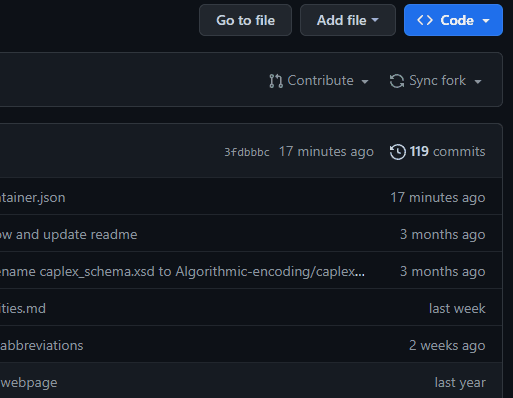513x398 pixels.
Task: Click 3 months ago in the update readme row
Action: click(442, 235)
